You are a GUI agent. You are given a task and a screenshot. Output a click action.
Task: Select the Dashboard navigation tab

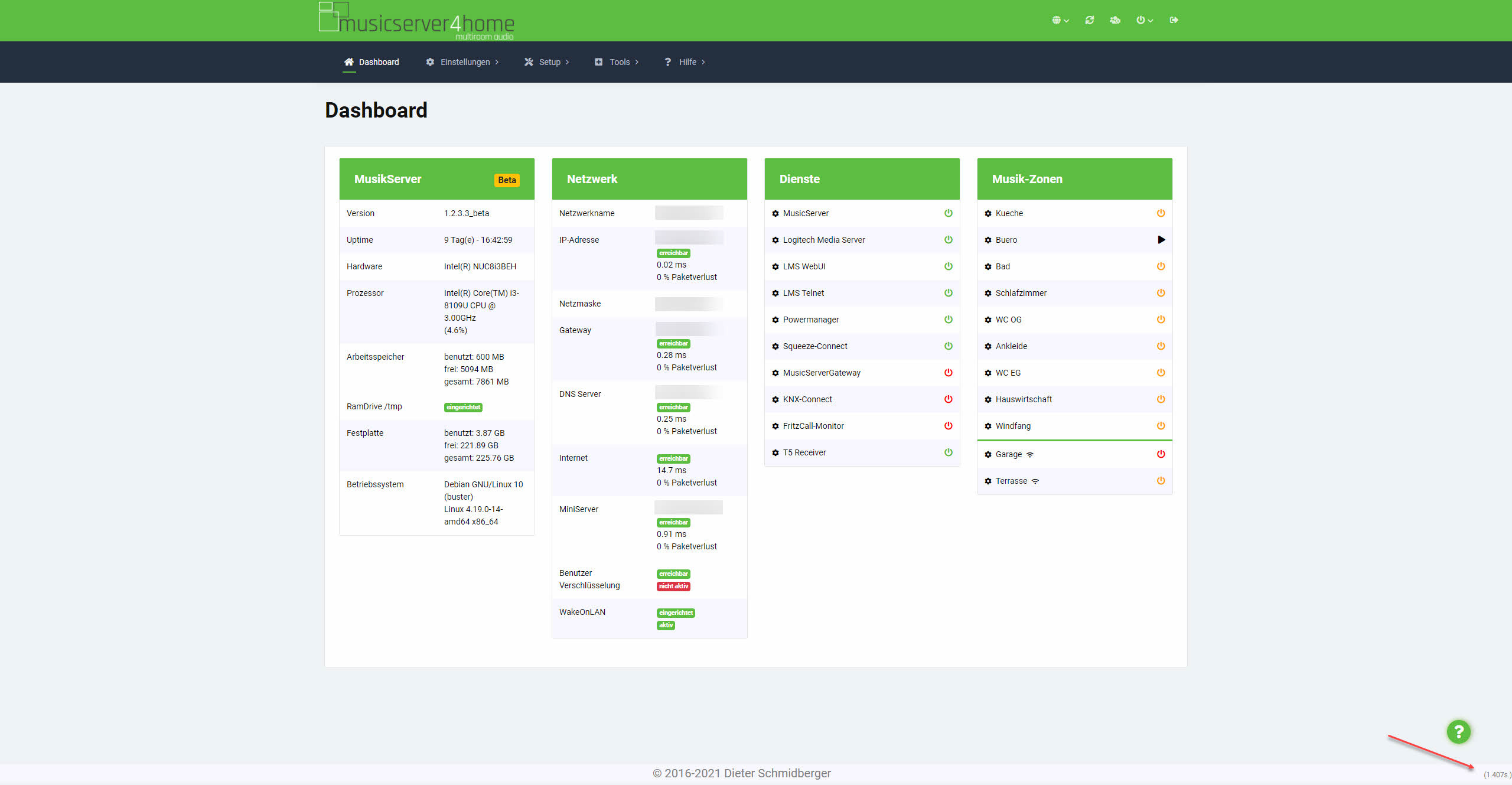pyautogui.click(x=372, y=62)
